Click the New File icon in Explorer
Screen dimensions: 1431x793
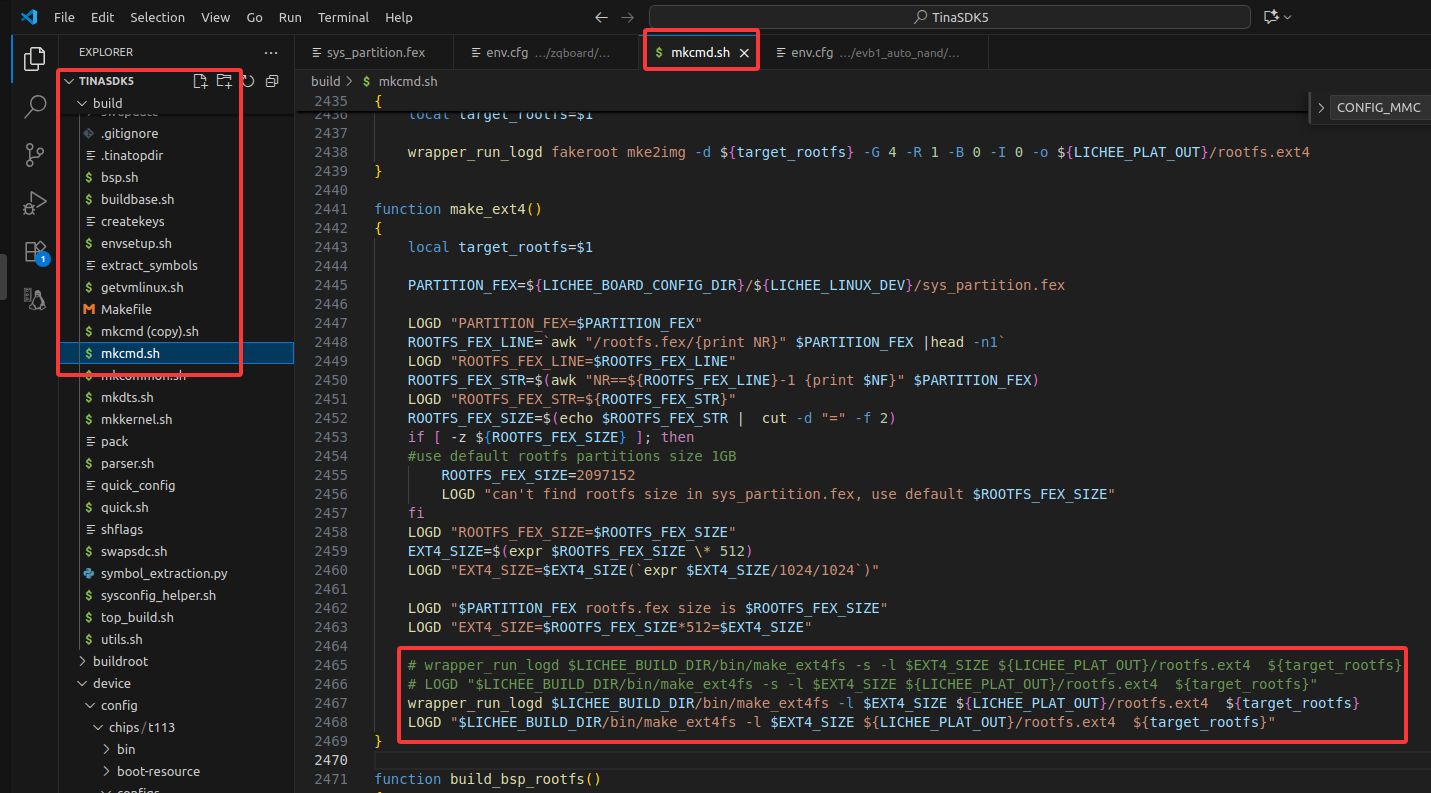pyautogui.click(x=200, y=81)
